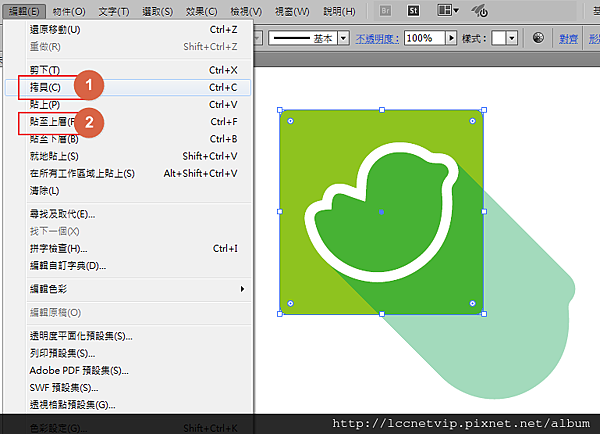Image resolution: width=600 pixels, height=434 pixels.
Task: Open Adobe PDF 預設集(S)... entry
Action: click(128, 370)
